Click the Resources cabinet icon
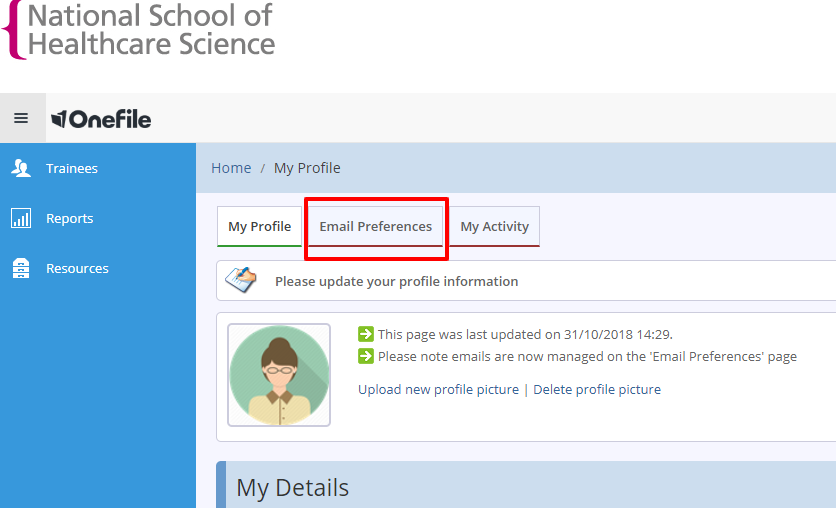The height and width of the screenshot is (508, 836). (x=21, y=268)
